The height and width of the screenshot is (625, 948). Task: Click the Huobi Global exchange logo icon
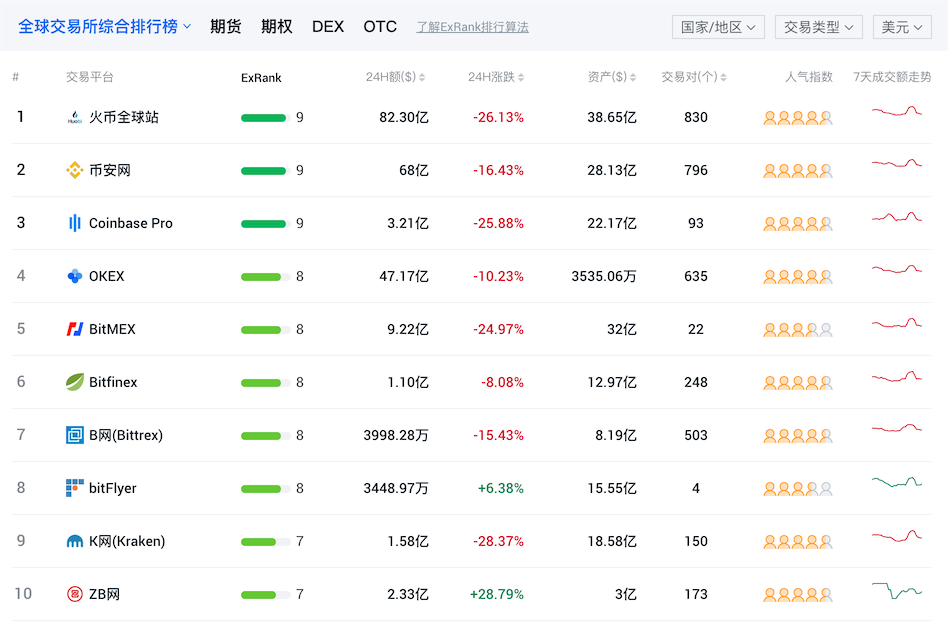pyautogui.click(x=75, y=117)
